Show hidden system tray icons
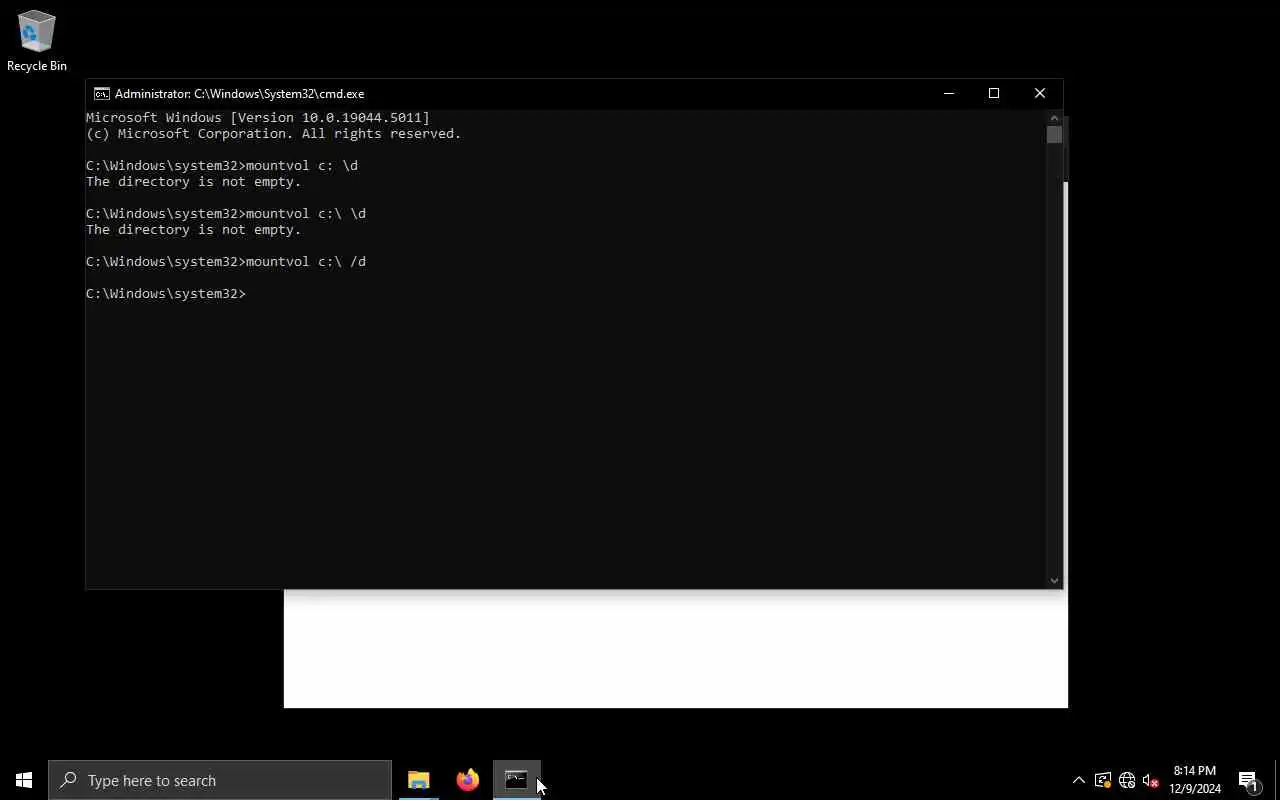 coord(1078,781)
